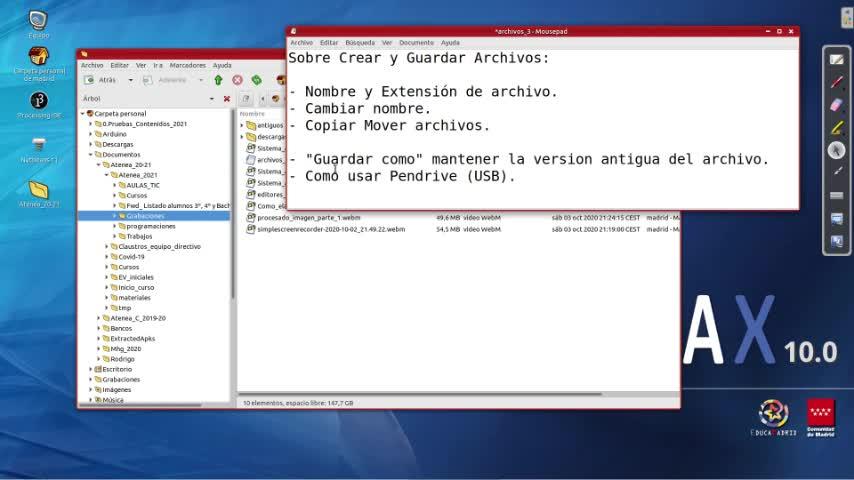Screen dimensions: 854x480
Task: Select the Escritorio folder in tree
Action: (117, 369)
